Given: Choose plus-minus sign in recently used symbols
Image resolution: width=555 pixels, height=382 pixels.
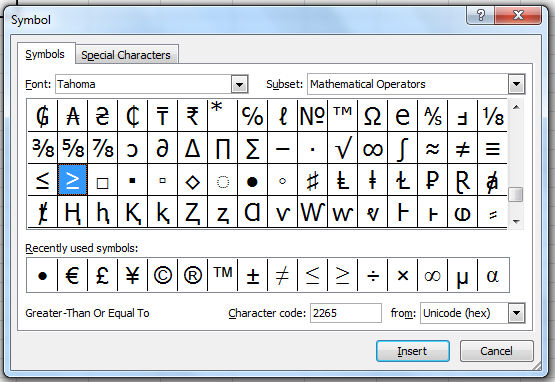Looking at the screenshot, I should coord(253,275).
